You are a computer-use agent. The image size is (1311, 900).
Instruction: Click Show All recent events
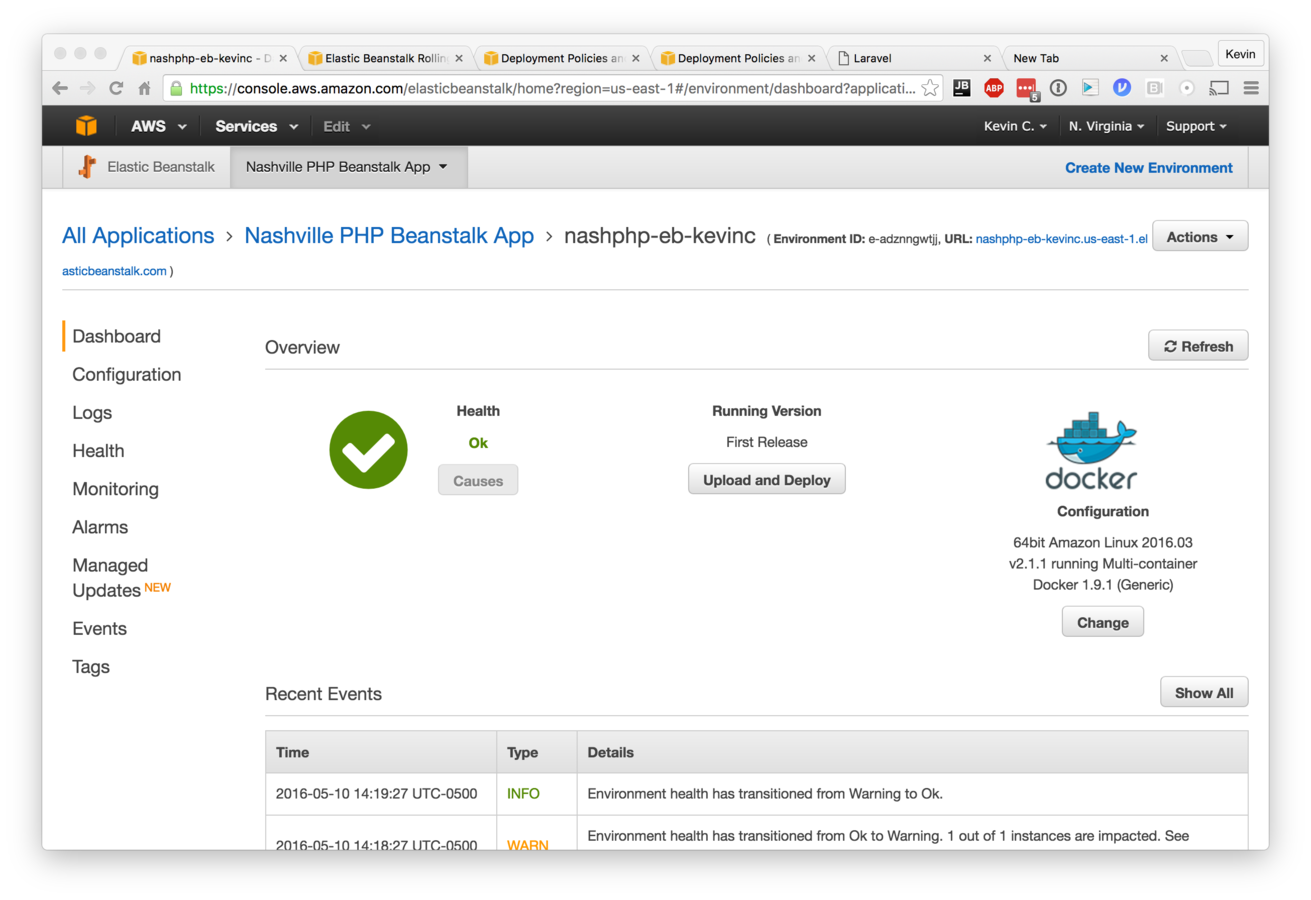[x=1204, y=693]
